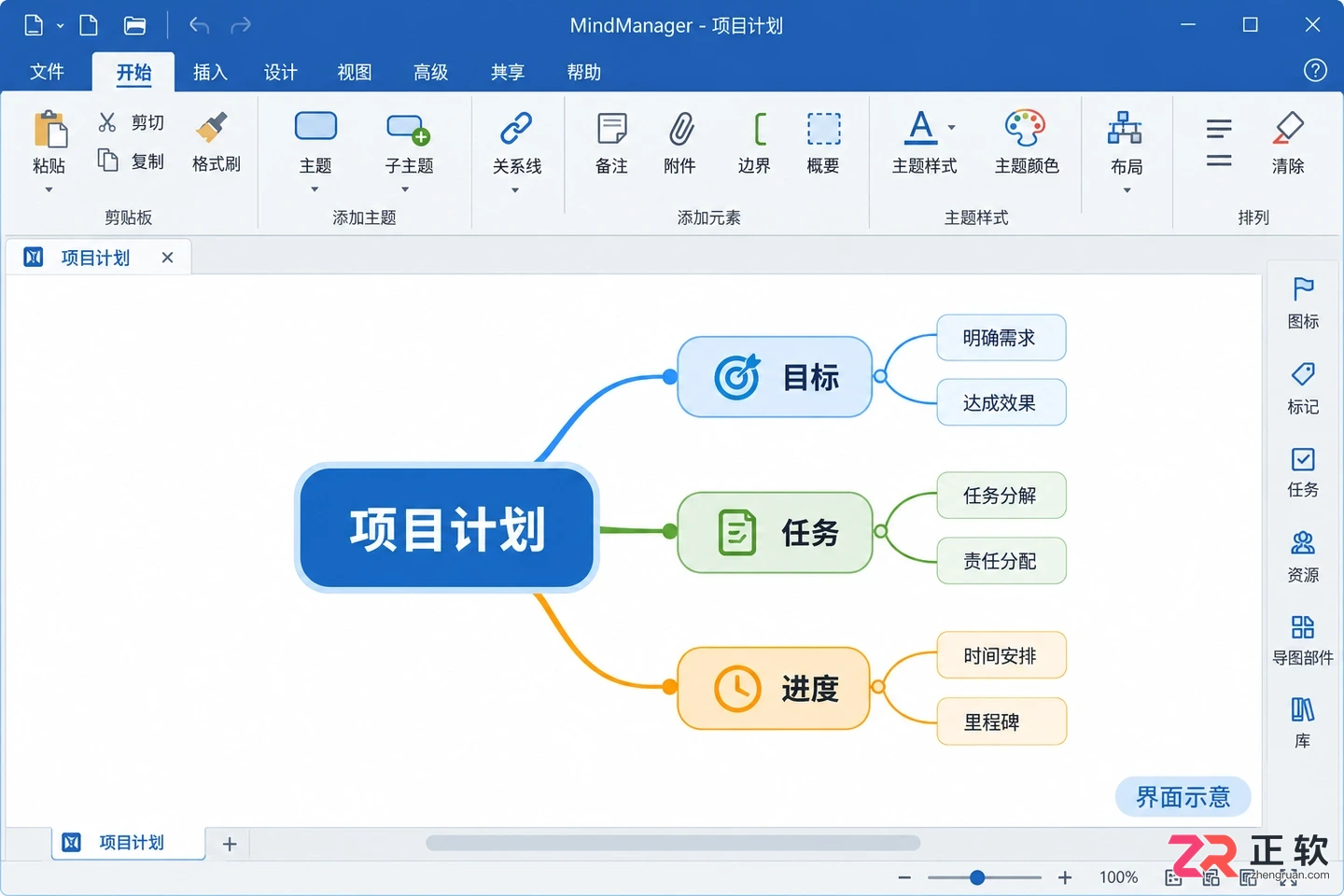Expand the 主题 dropdown arrow
Screen dimensions: 1344x896
315,189
